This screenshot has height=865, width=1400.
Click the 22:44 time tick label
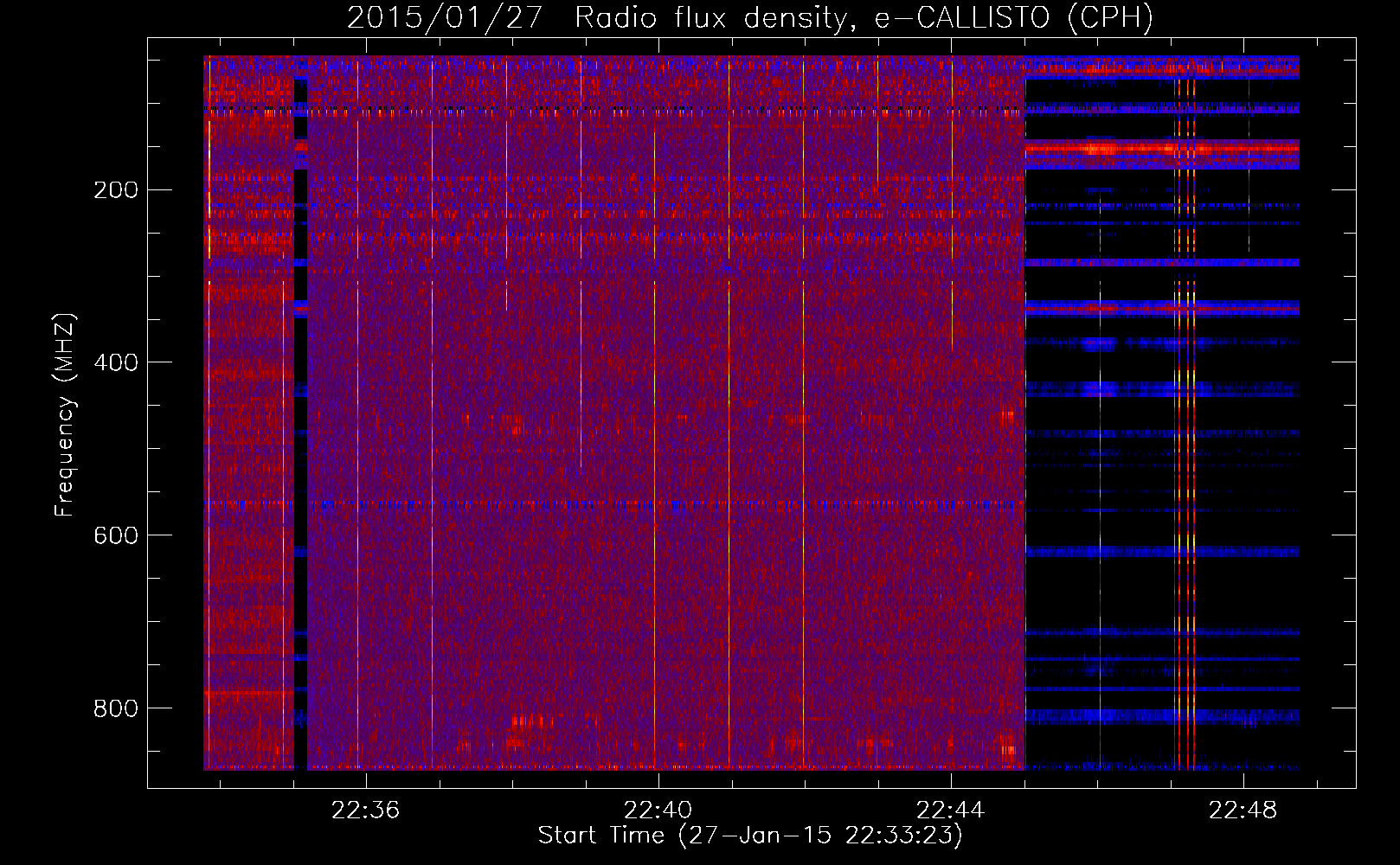click(x=950, y=811)
